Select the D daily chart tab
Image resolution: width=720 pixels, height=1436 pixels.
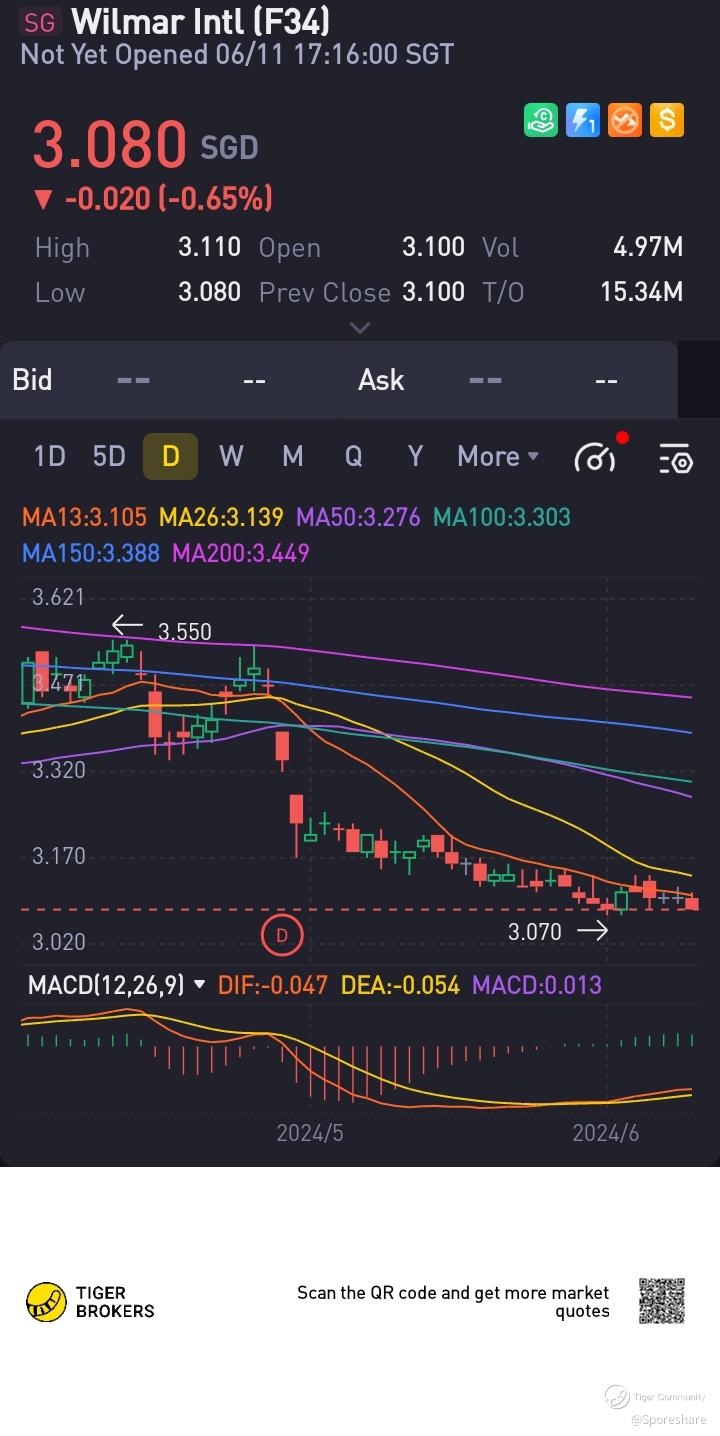click(170, 456)
